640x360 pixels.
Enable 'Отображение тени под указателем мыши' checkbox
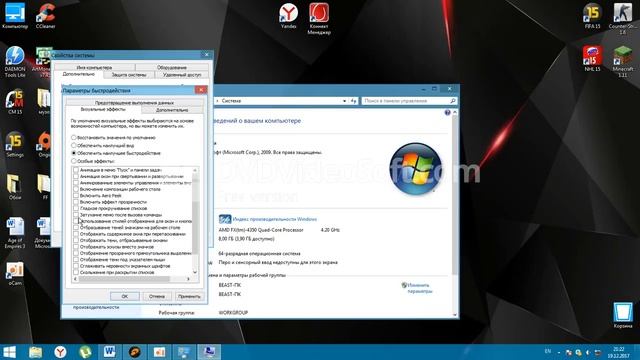point(76,259)
